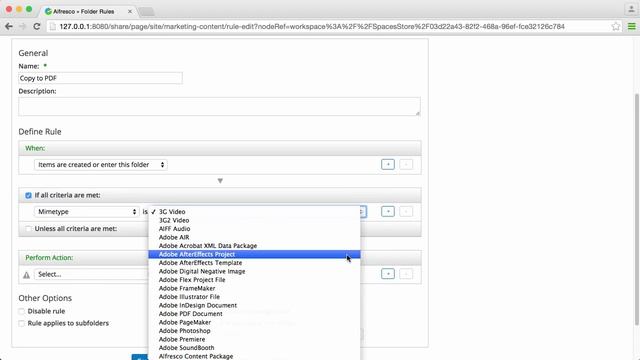Open the 'Items are created or enter this folder' dropdown
The width and height of the screenshot is (640, 360).
[x=101, y=164]
